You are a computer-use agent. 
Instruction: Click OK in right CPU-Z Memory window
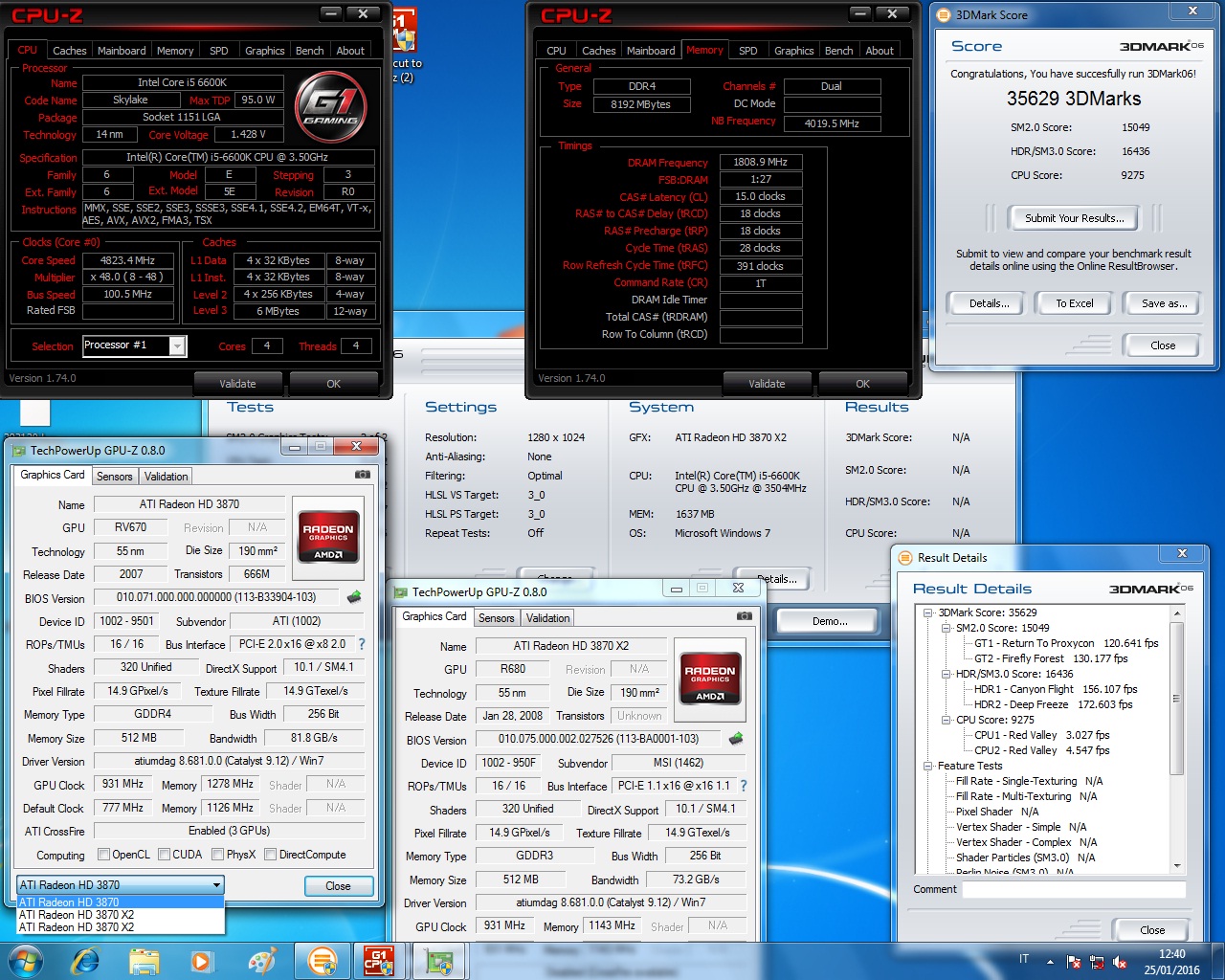(x=862, y=384)
